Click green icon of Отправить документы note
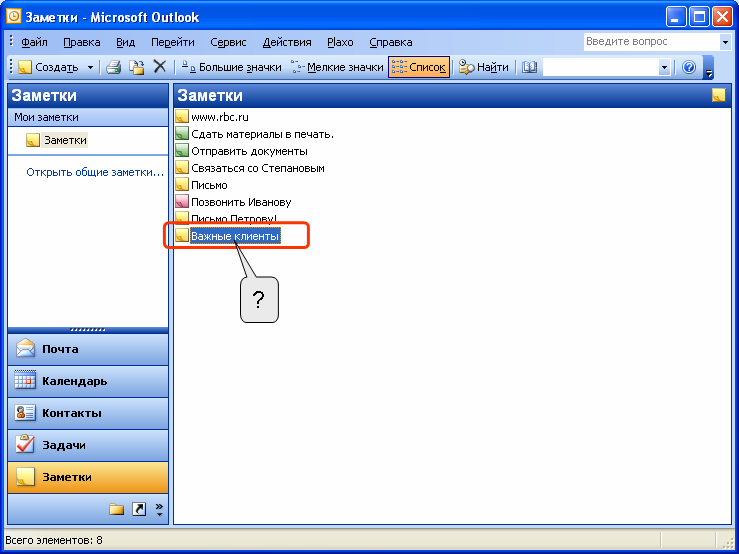 click(x=182, y=151)
